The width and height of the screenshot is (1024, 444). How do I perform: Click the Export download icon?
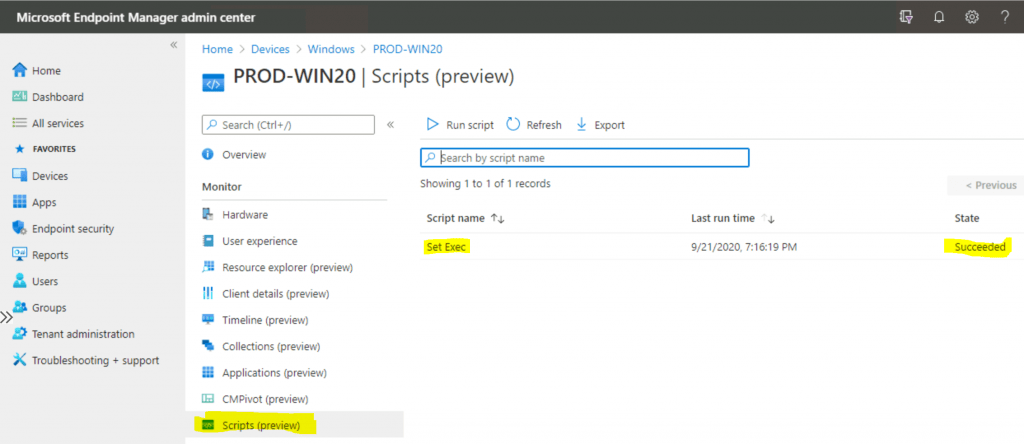tap(582, 124)
